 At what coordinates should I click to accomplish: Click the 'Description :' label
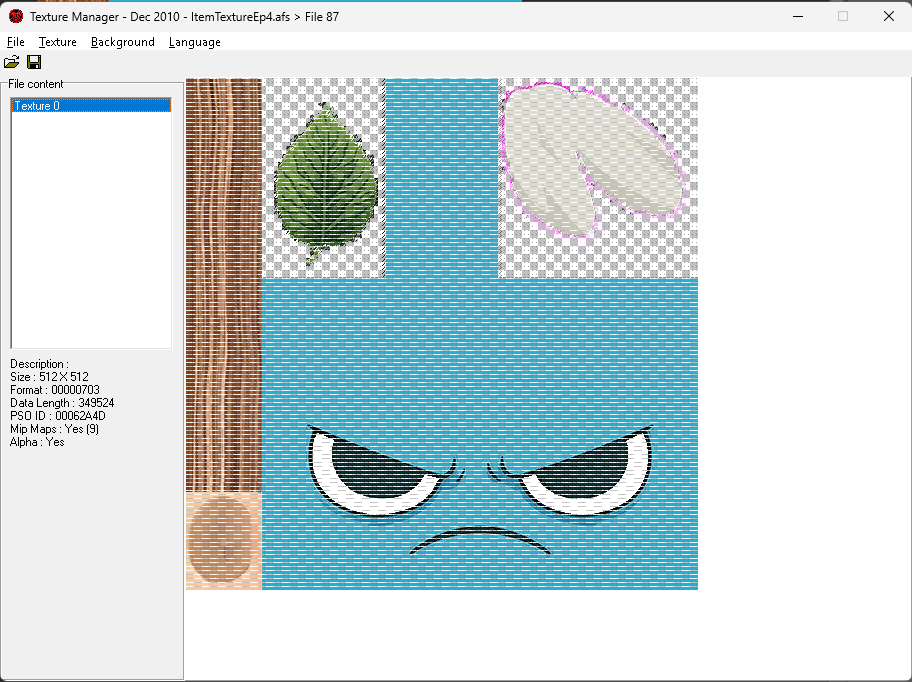[40, 364]
